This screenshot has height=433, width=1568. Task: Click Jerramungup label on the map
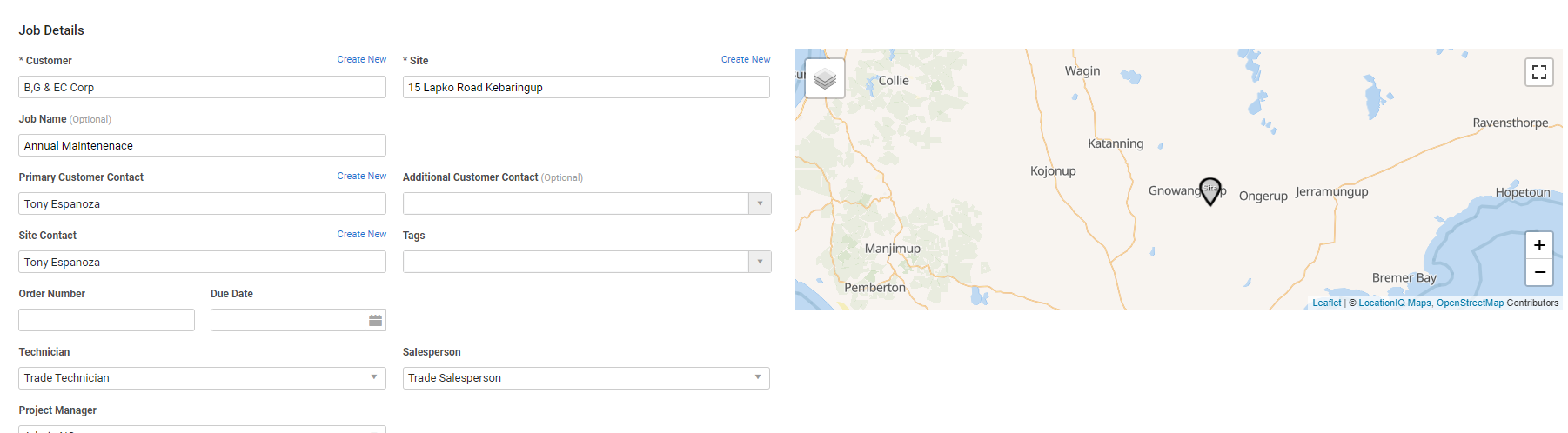[x=1331, y=192]
